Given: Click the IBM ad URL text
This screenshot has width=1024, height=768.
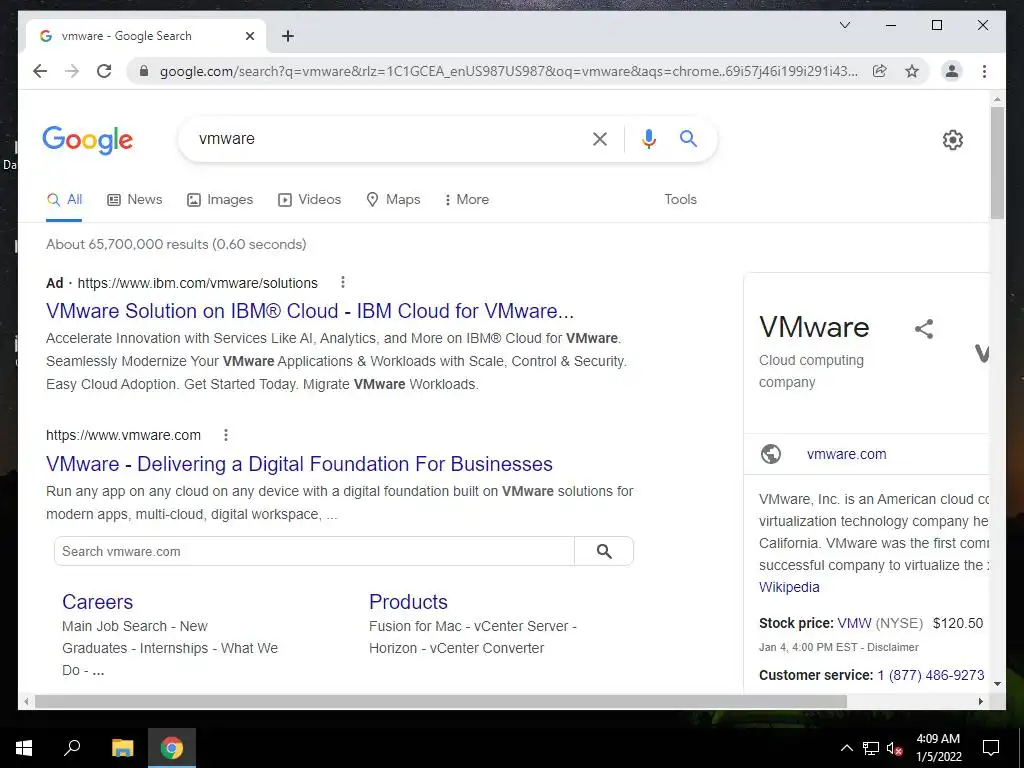Looking at the screenshot, I should [197, 283].
